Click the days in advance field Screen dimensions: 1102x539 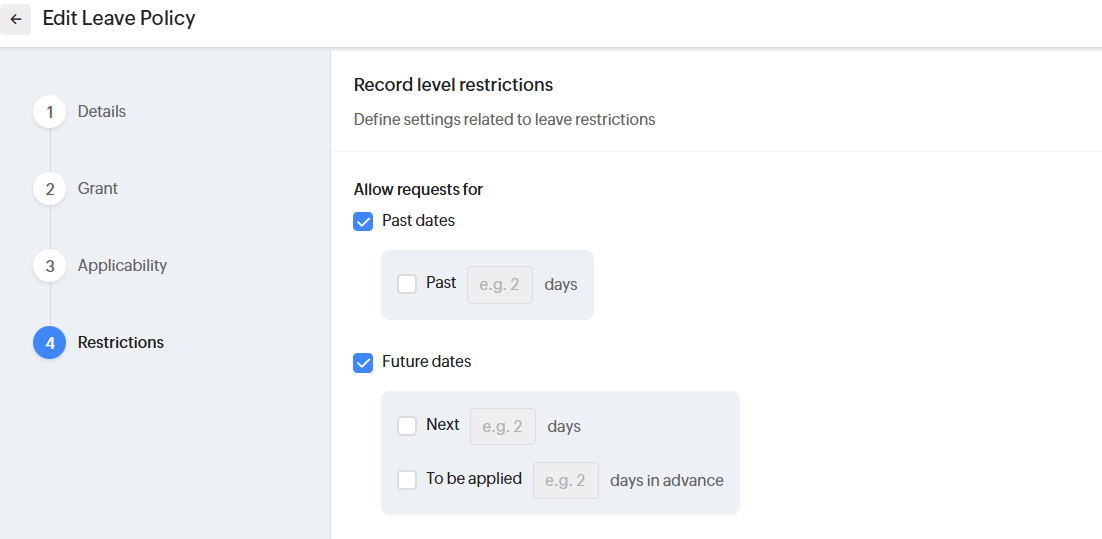[x=566, y=481]
